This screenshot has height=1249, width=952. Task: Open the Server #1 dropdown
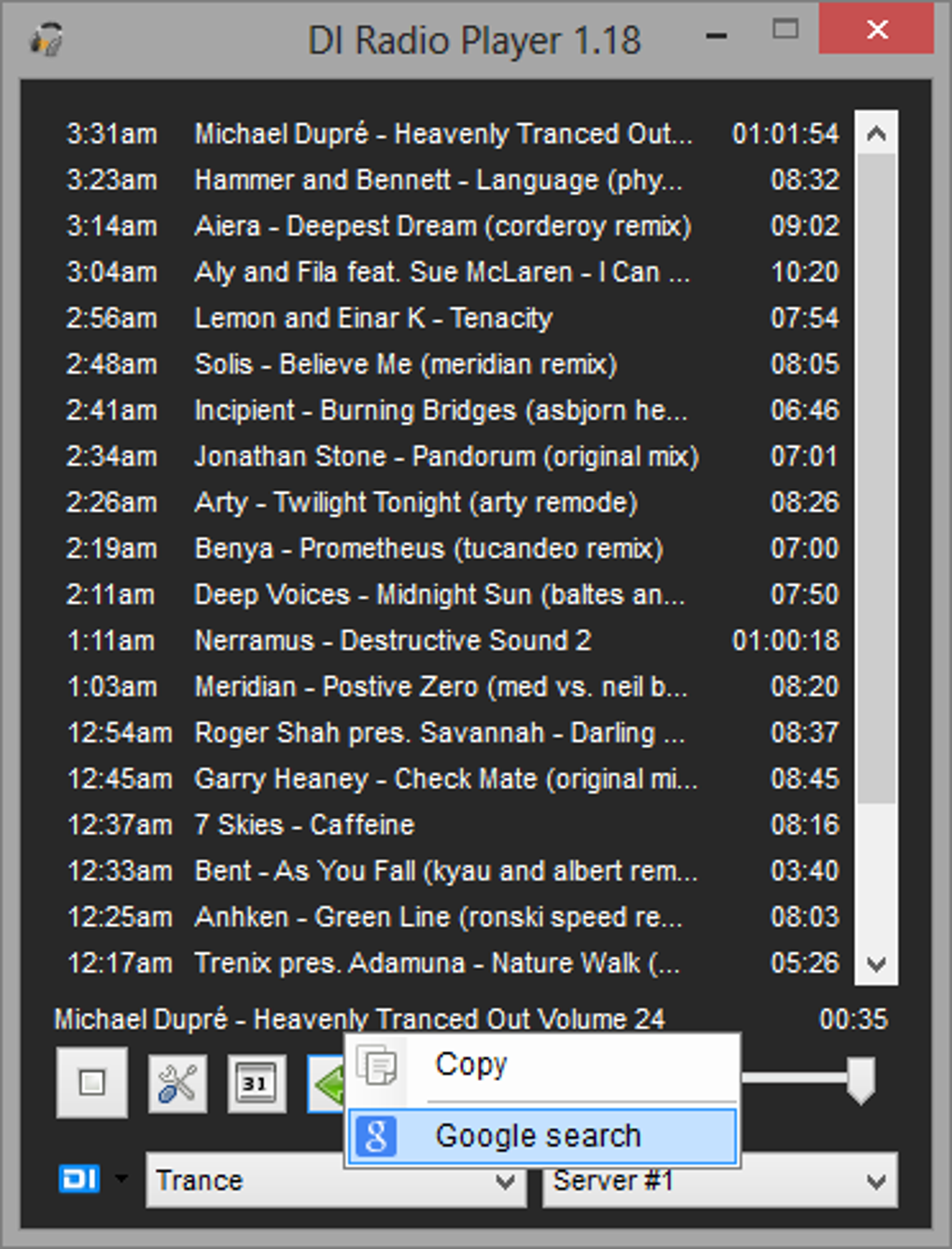click(720, 1180)
